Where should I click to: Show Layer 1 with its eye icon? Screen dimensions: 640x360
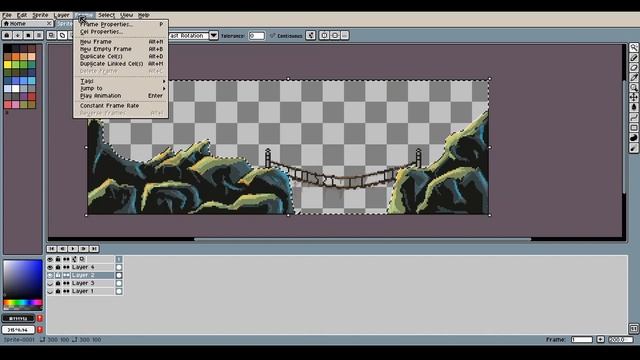click(x=50, y=291)
